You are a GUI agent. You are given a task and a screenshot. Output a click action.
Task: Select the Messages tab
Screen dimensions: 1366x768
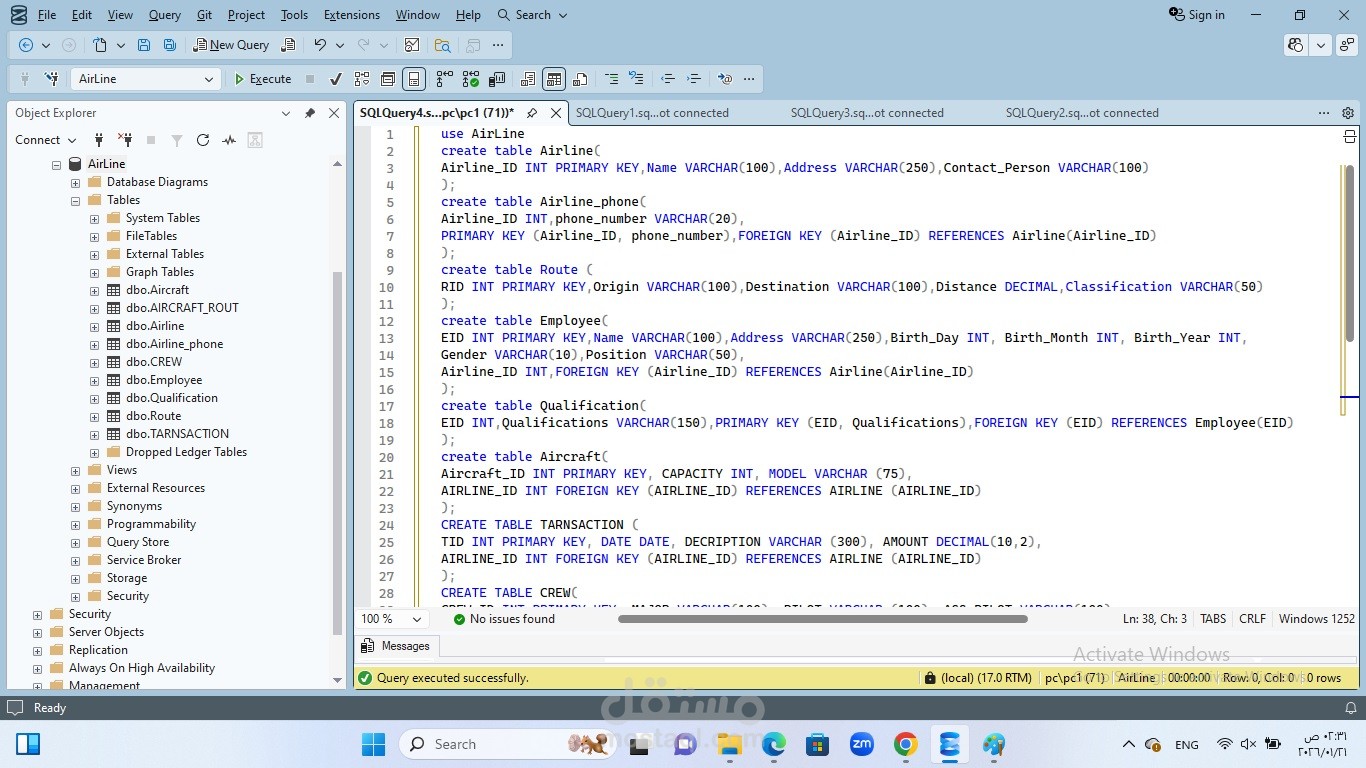tap(396, 646)
